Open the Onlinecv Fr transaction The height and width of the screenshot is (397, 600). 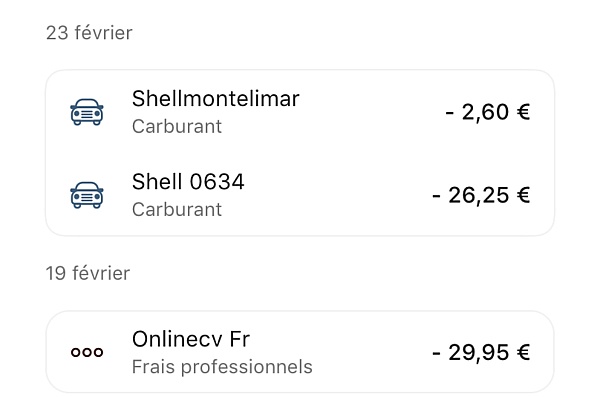click(300, 352)
